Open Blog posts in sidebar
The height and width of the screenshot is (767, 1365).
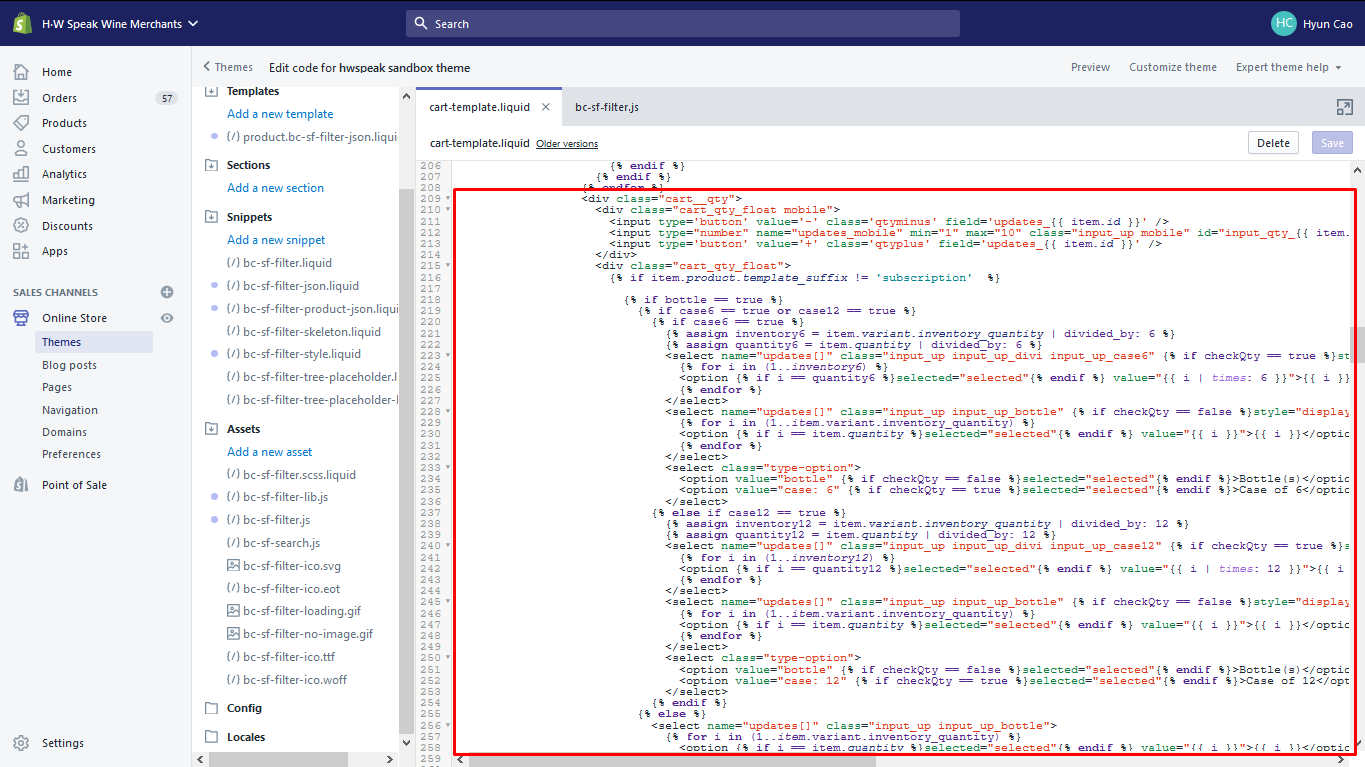[x=69, y=365]
